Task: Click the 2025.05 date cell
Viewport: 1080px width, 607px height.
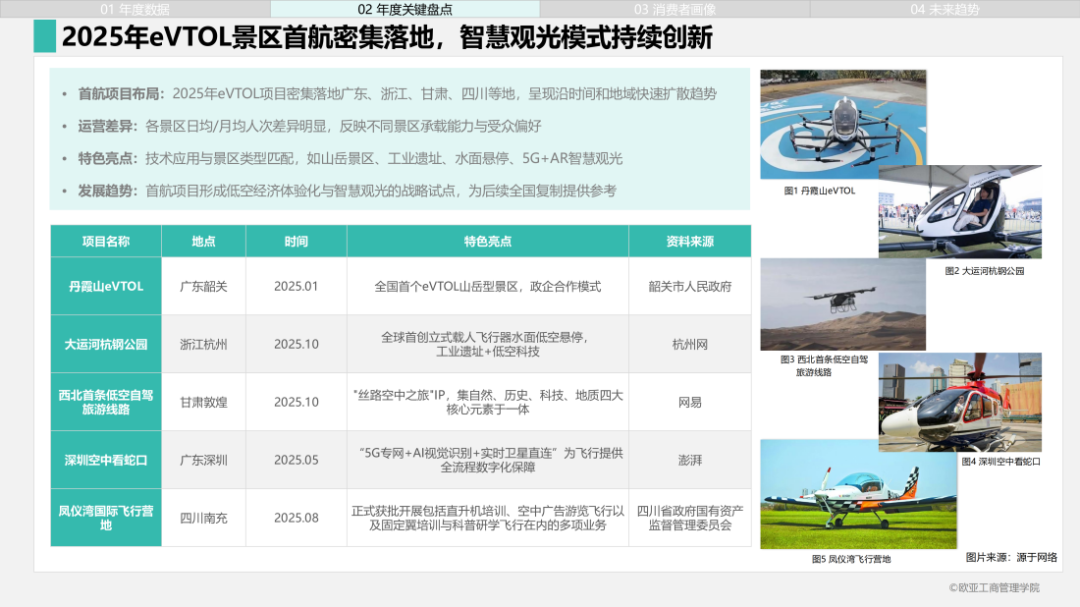Action: 296,460
